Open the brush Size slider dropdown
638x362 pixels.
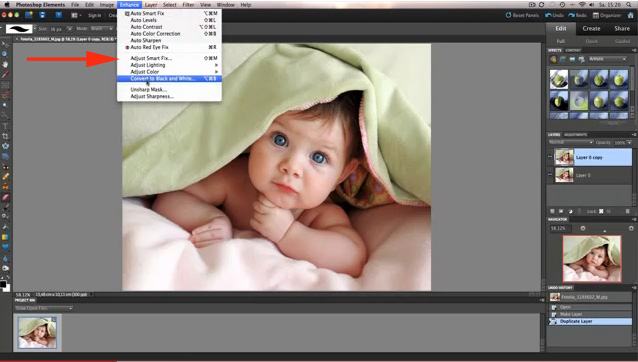[69, 29]
